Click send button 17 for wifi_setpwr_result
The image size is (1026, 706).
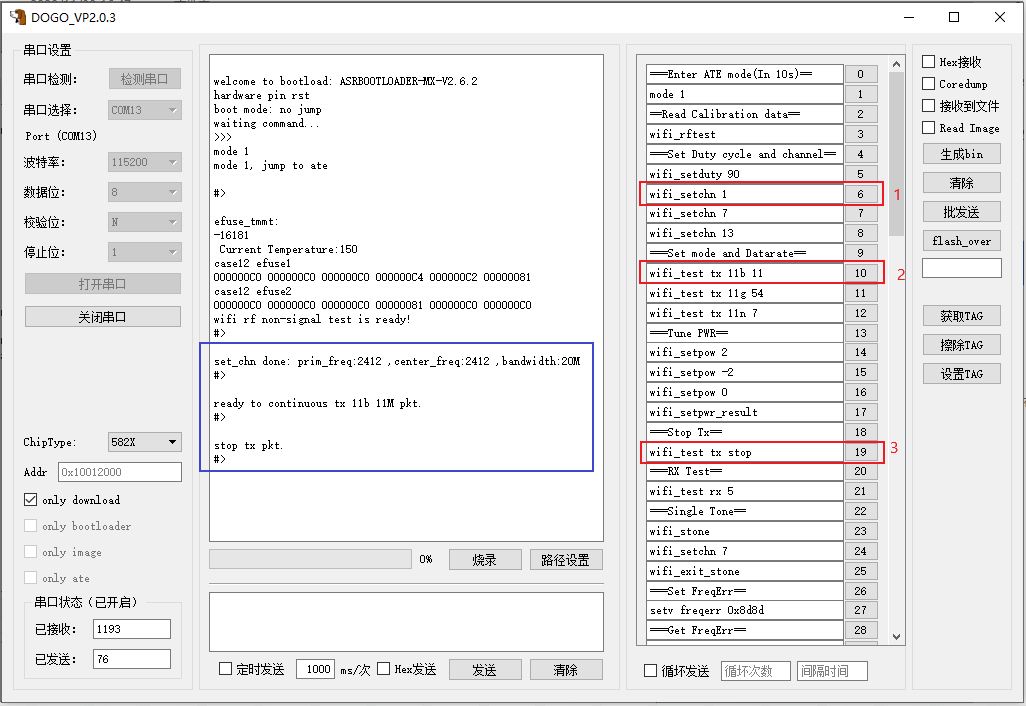point(860,412)
